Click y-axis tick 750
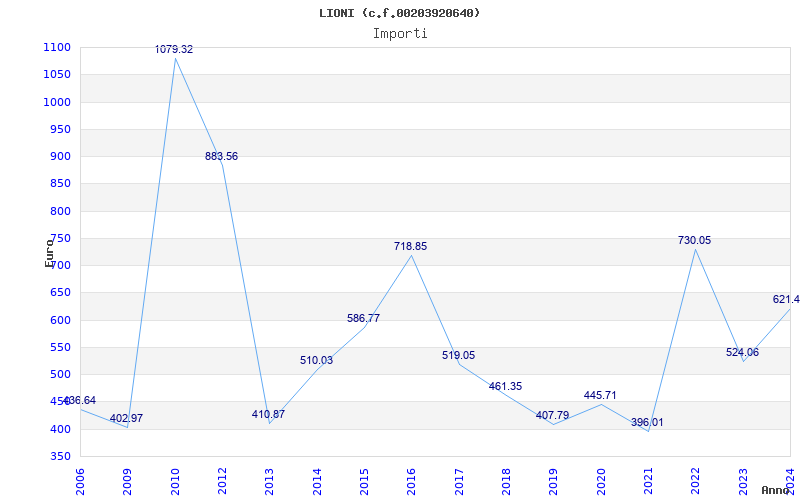This screenshot has height=500, width=800. point(63,238)
